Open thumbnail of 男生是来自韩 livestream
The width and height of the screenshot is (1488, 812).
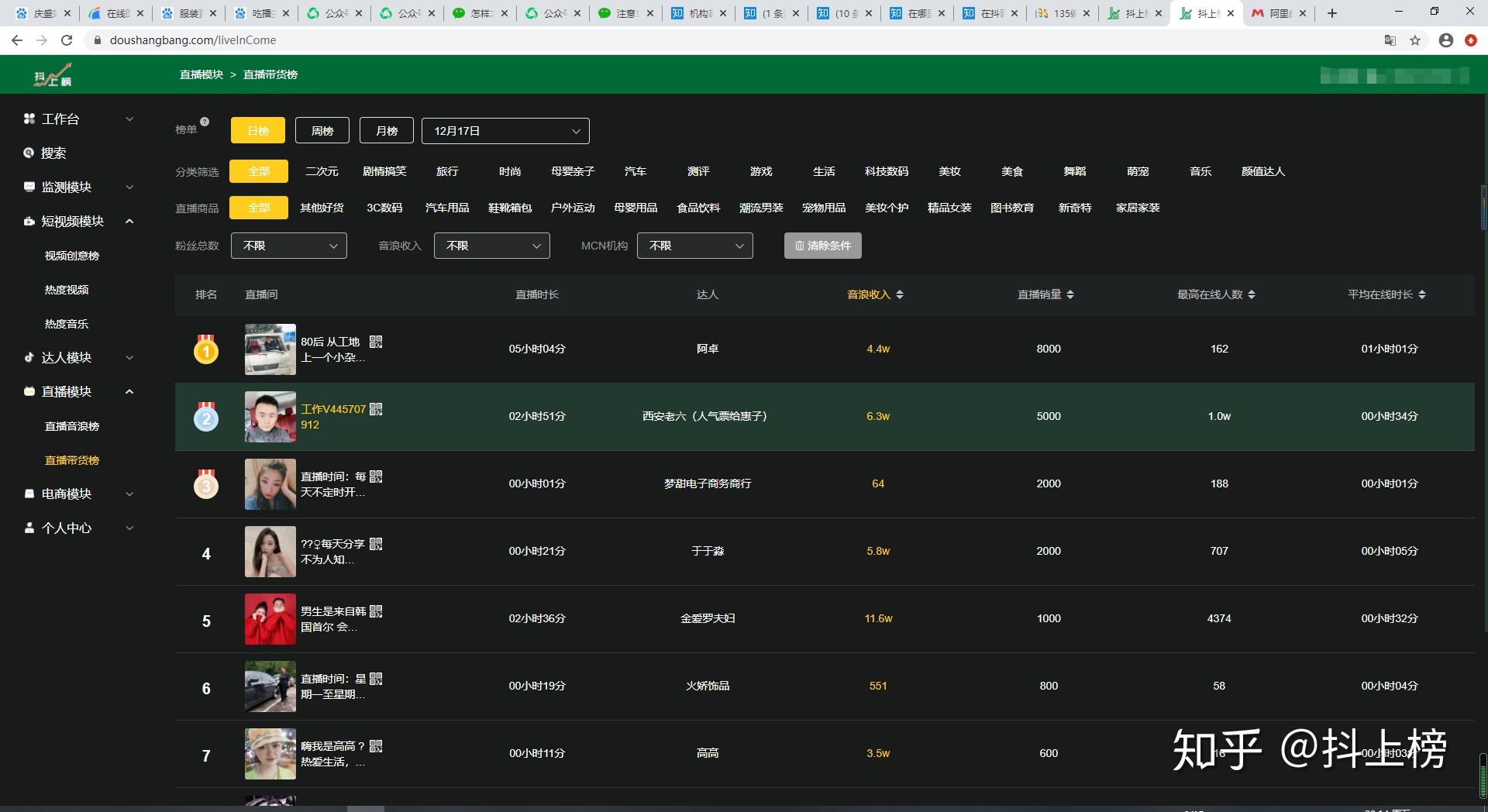tap(270, 619)
